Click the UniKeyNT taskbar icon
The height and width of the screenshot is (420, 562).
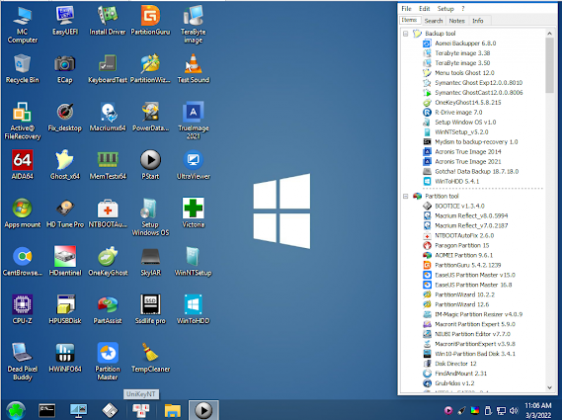pyautogui.click(x=141, y=411)
